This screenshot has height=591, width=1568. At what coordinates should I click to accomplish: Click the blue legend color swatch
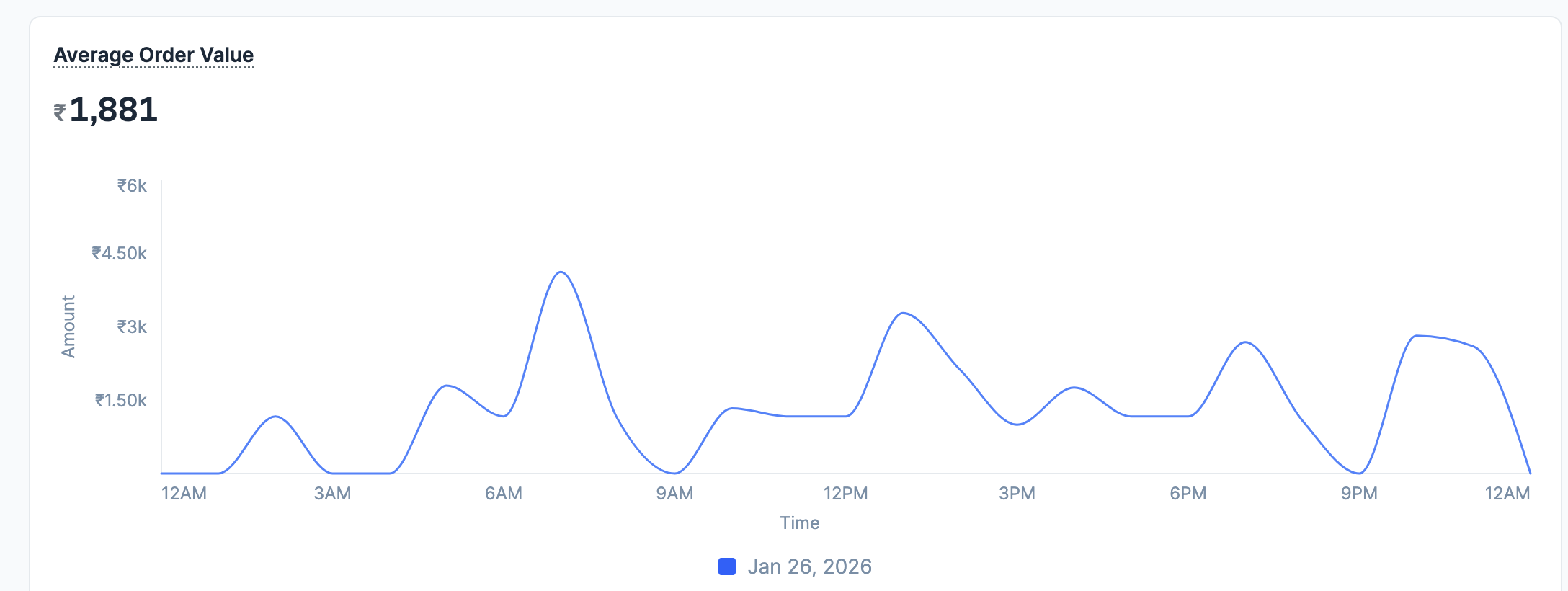point(727,566)
